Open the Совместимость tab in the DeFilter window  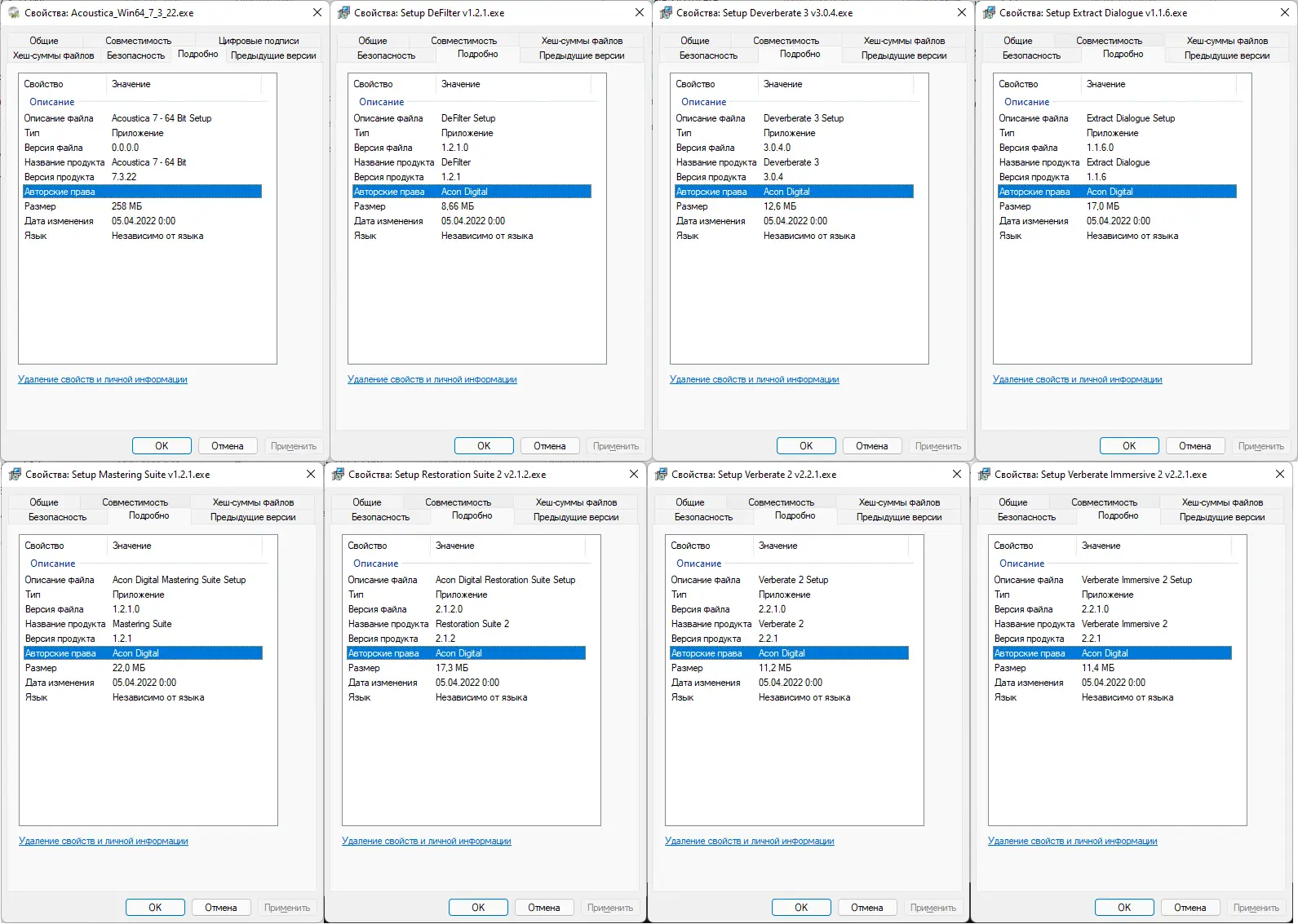point(463,41)
